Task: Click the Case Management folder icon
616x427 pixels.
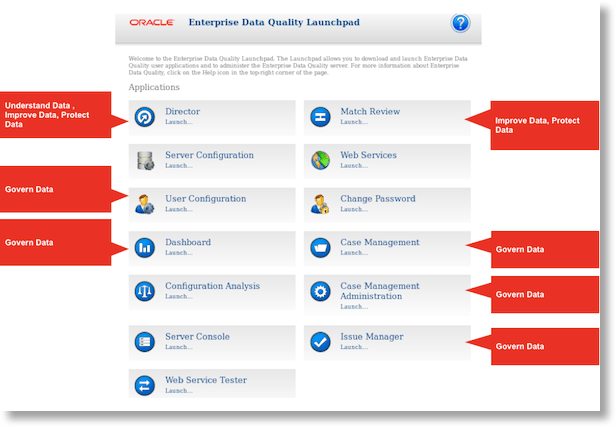Action: 320,247
